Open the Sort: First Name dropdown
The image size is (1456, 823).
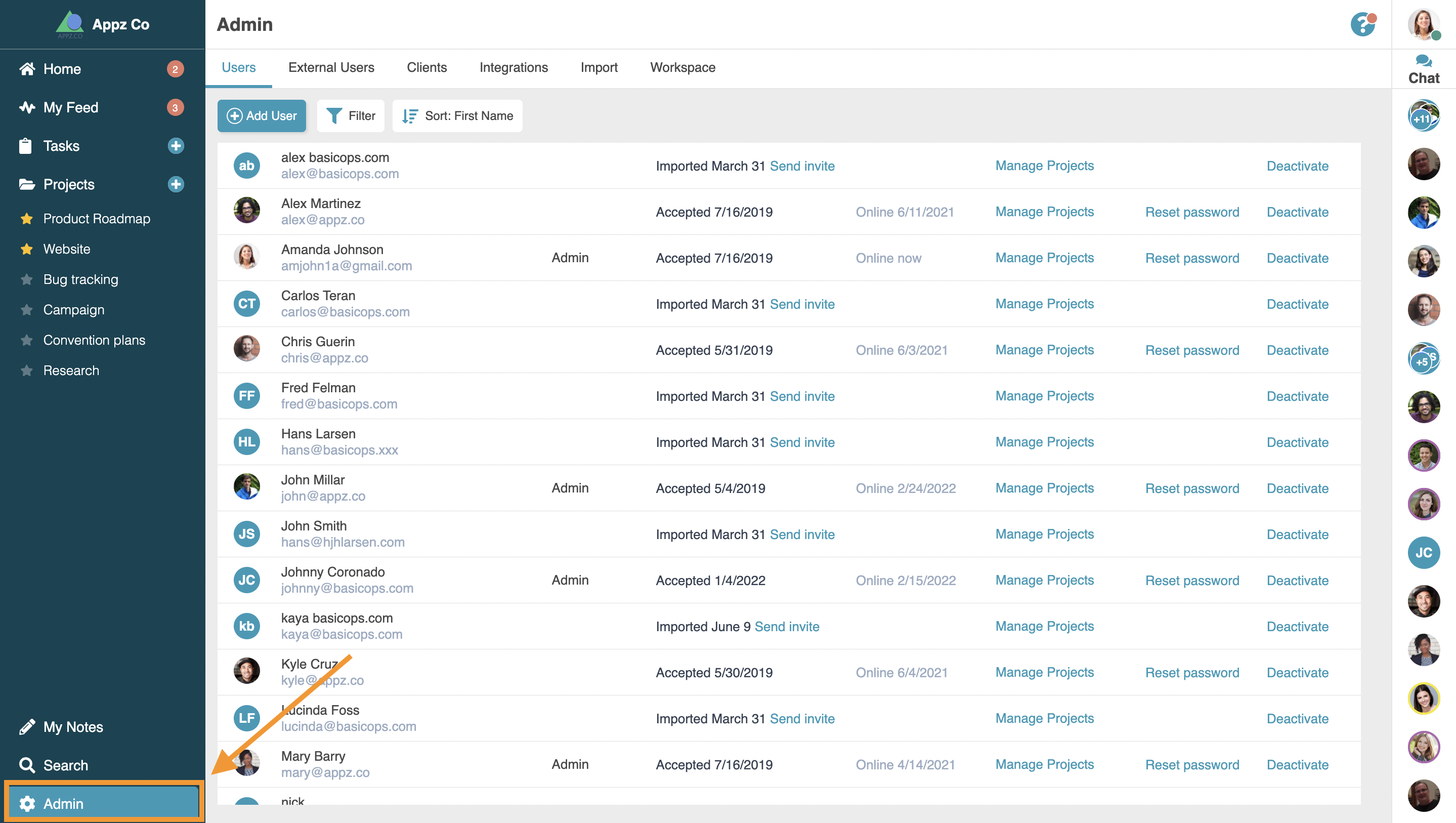pos(457,116)
